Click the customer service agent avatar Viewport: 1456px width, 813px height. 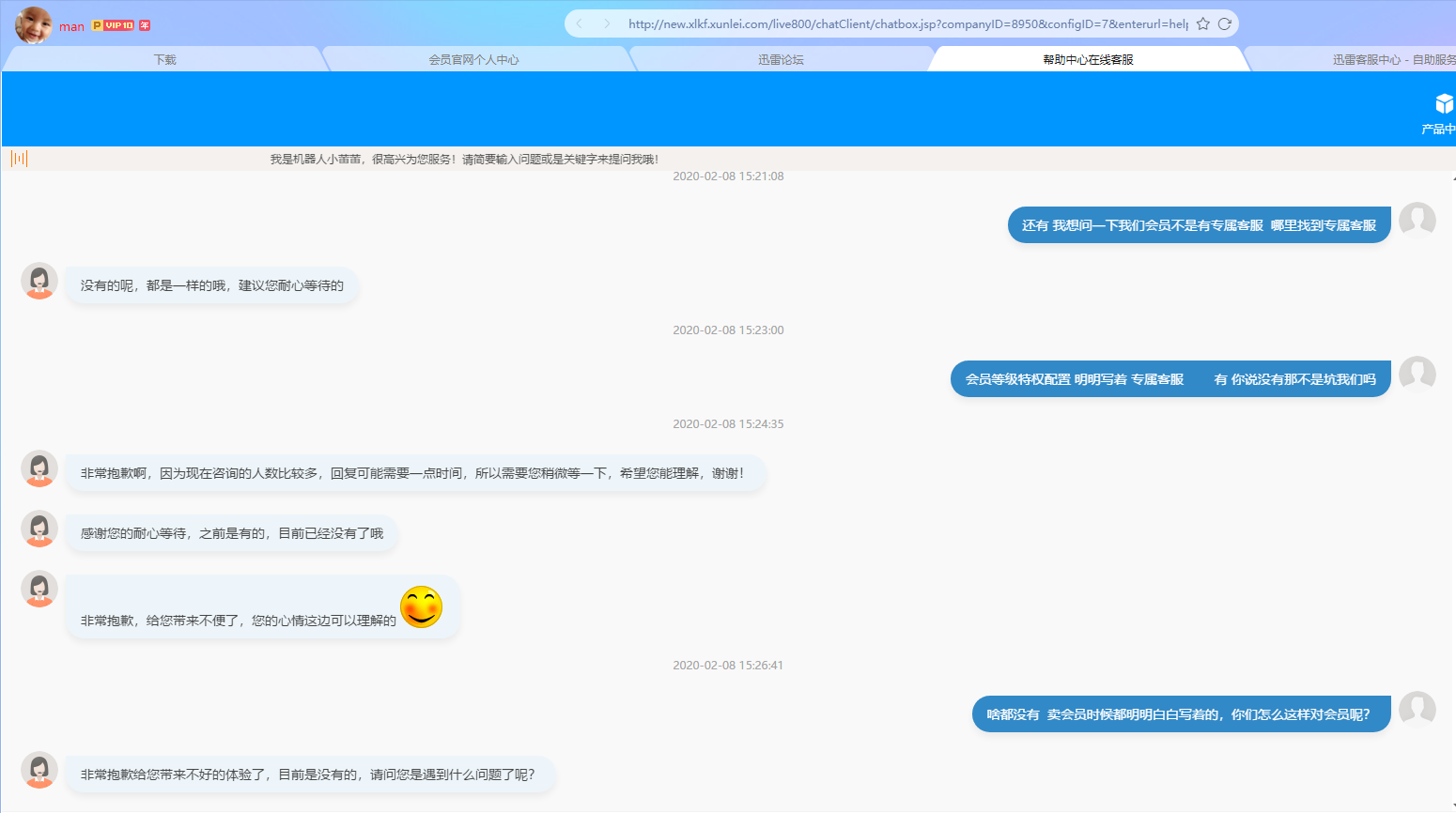(39, 280)
